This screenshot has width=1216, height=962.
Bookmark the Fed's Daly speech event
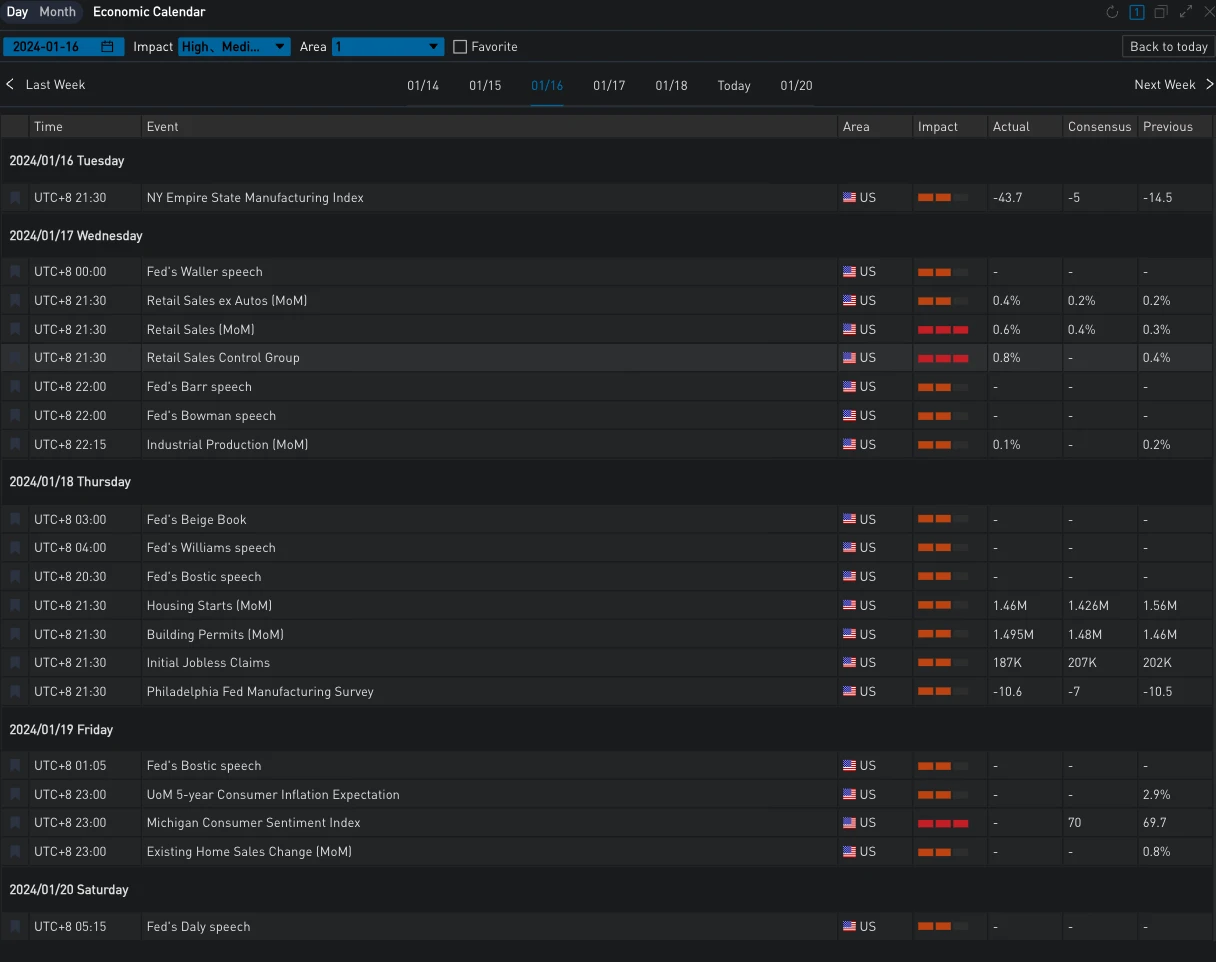[15, 927]
